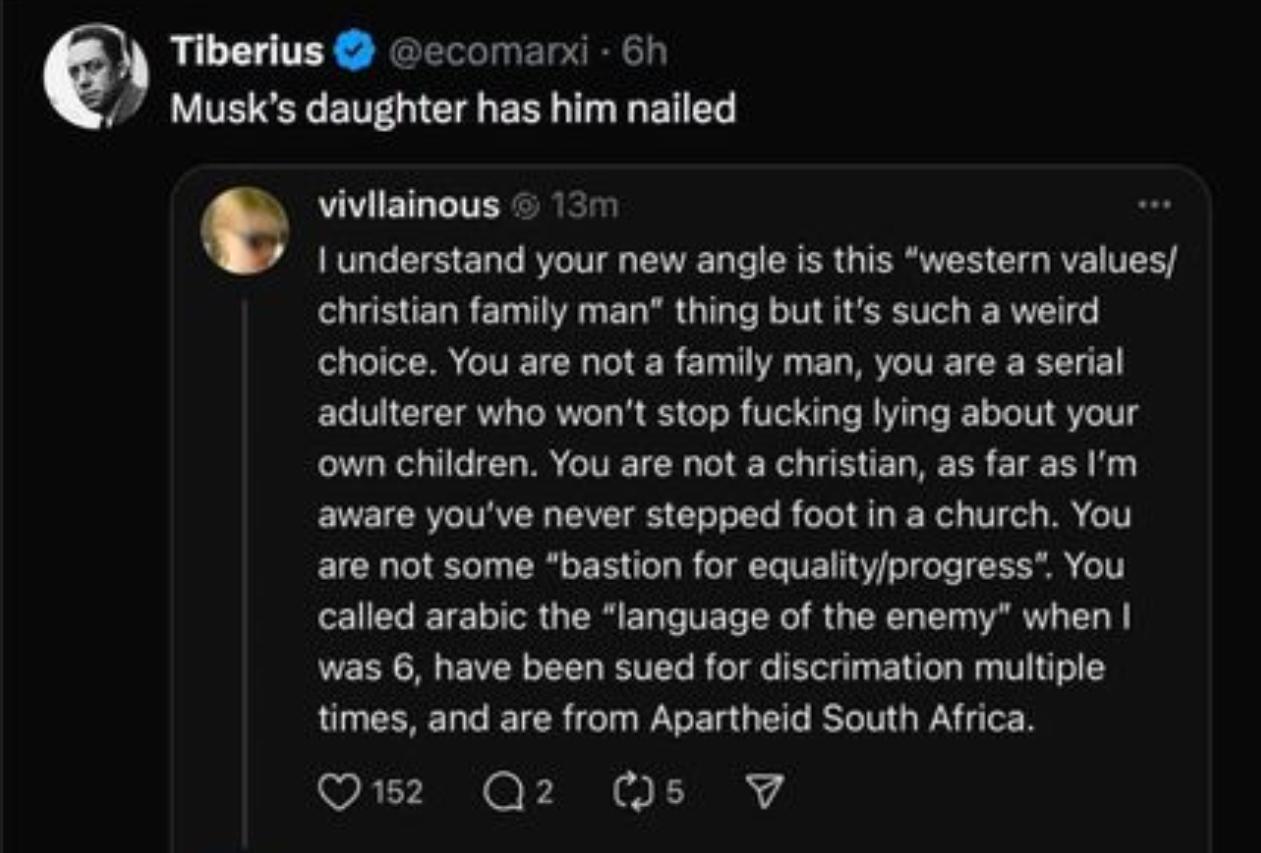1261x853 pixels.
Task: Click the 2 replies count
Action: click(543, 792)
